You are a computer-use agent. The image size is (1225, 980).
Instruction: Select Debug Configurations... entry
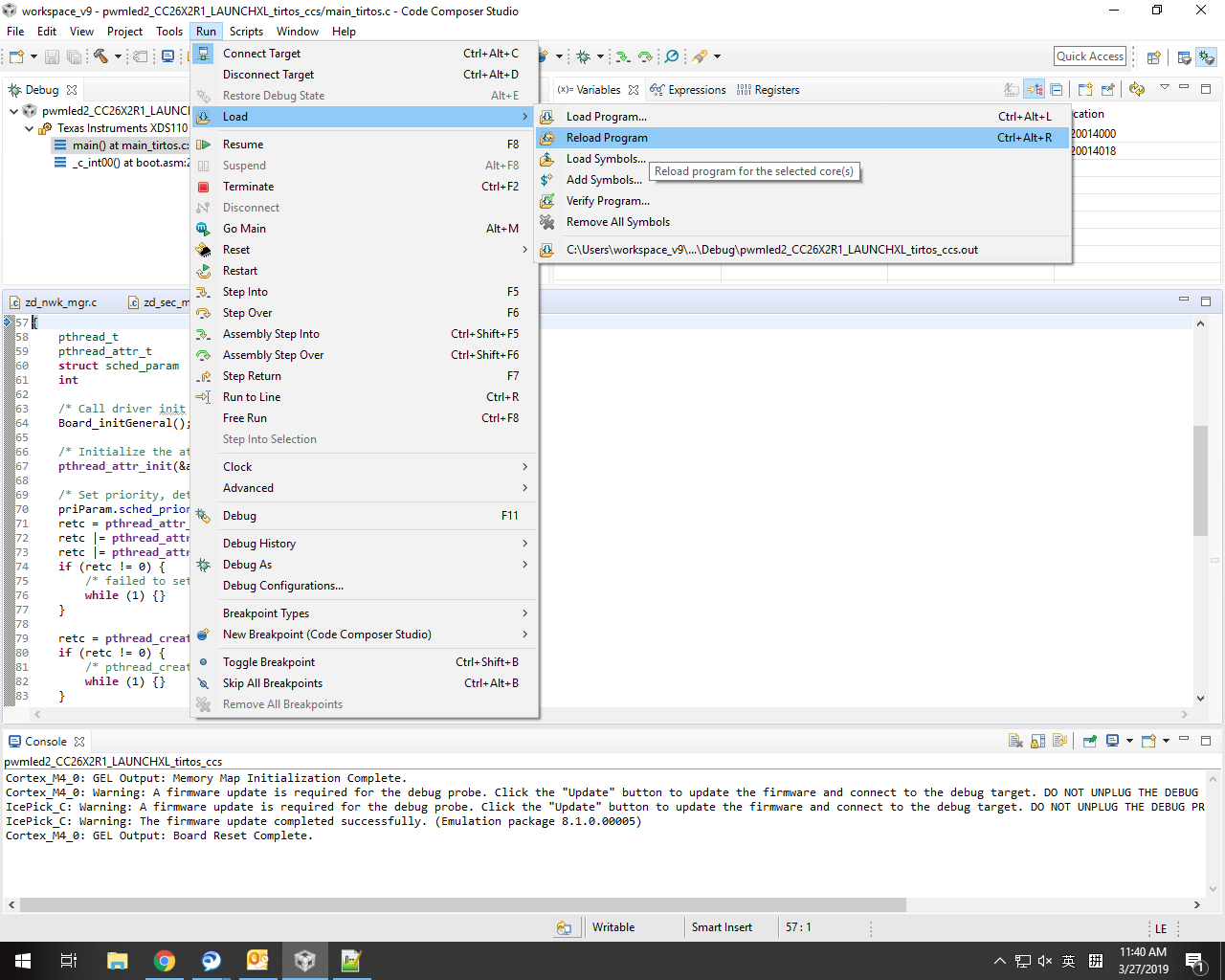(x=365, y=586)
